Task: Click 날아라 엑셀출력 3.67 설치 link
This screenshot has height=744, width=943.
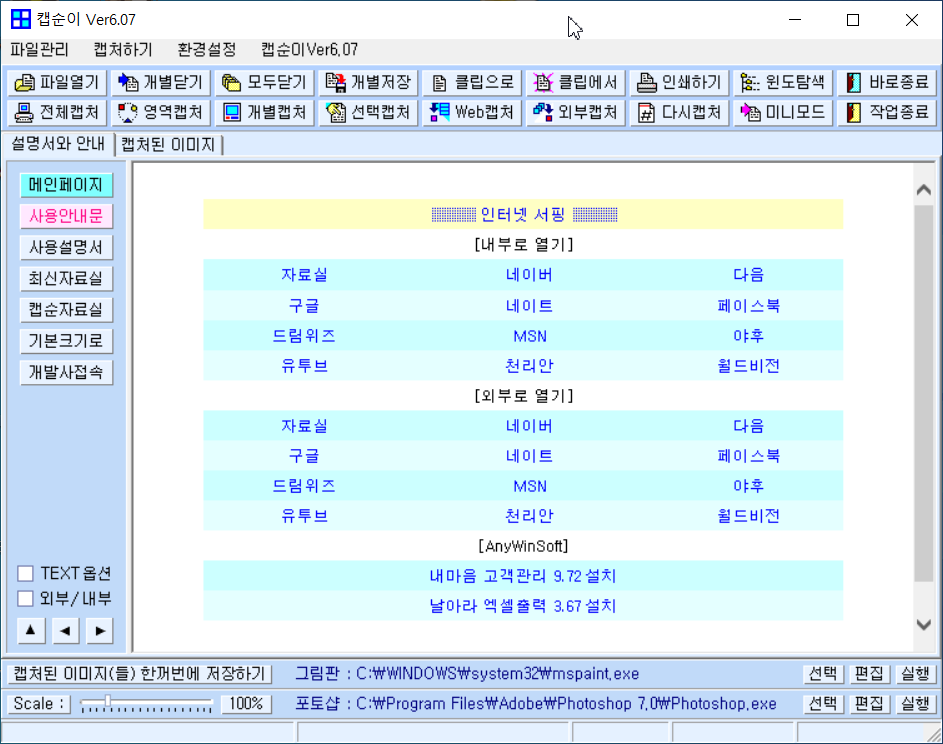Action: point(523,606)
